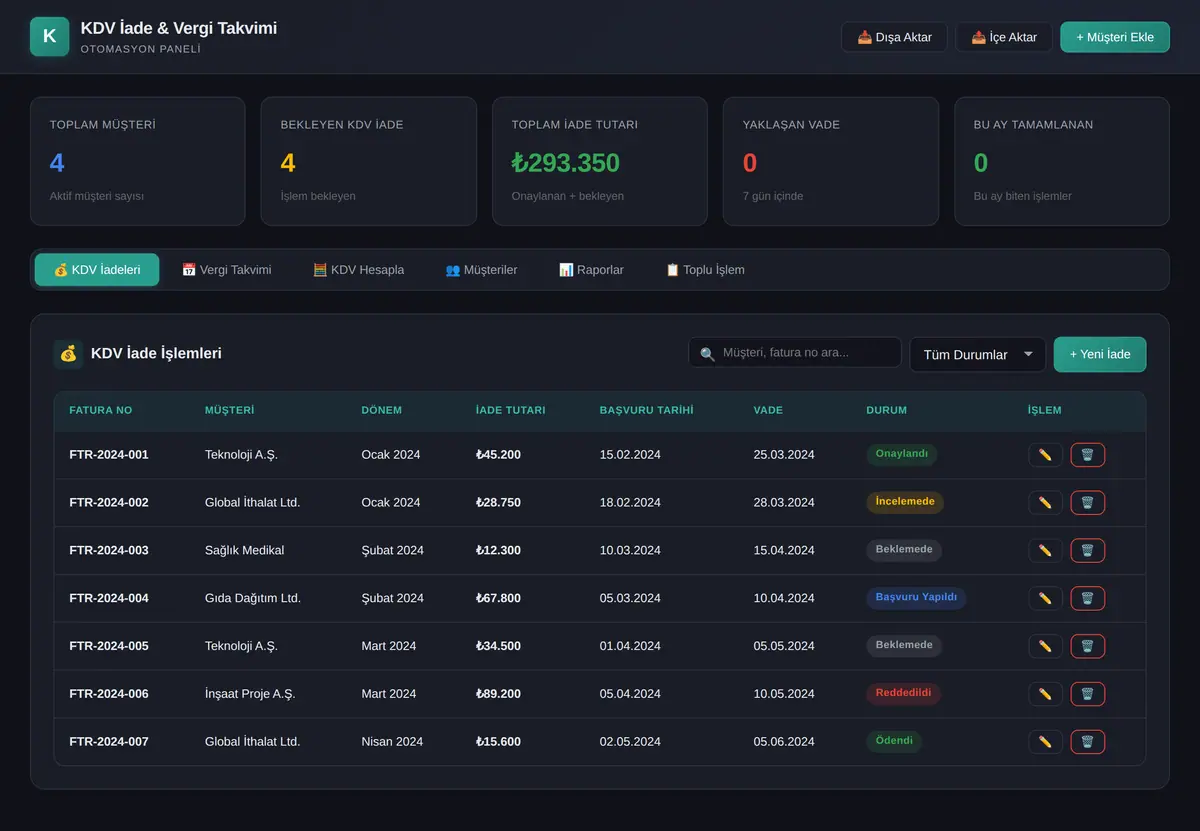The image size is (1200, 831).
Task: Click the İade Tutarı column header
Action: click(x=511, y=410)
